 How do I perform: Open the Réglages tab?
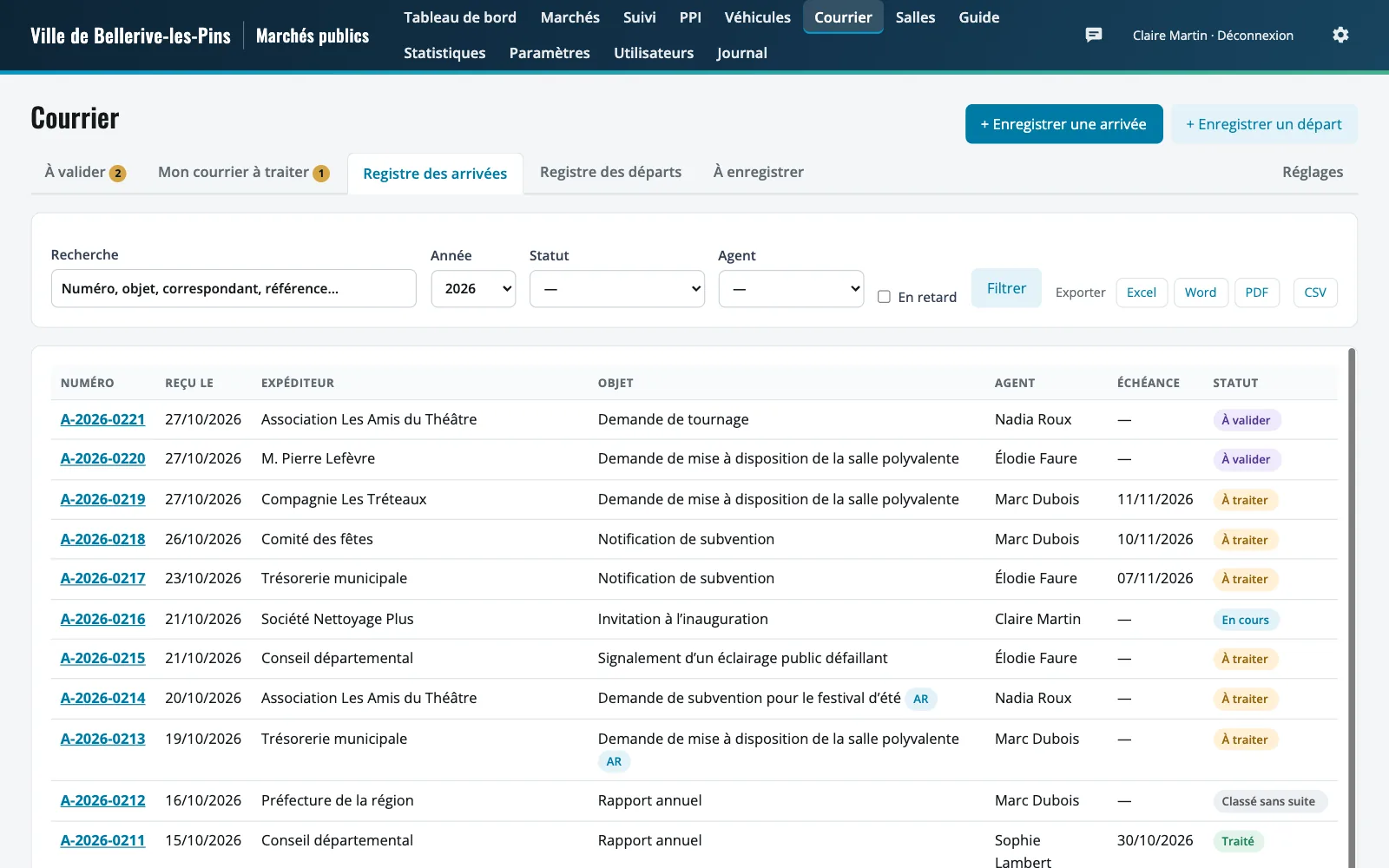pyautogui.click(x=1313, y=172)
